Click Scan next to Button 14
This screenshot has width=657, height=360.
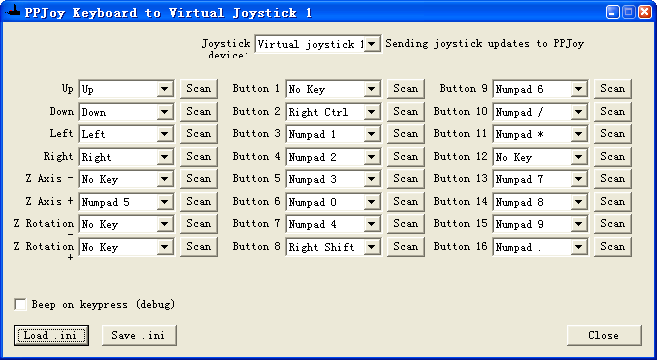pos(613,202)
